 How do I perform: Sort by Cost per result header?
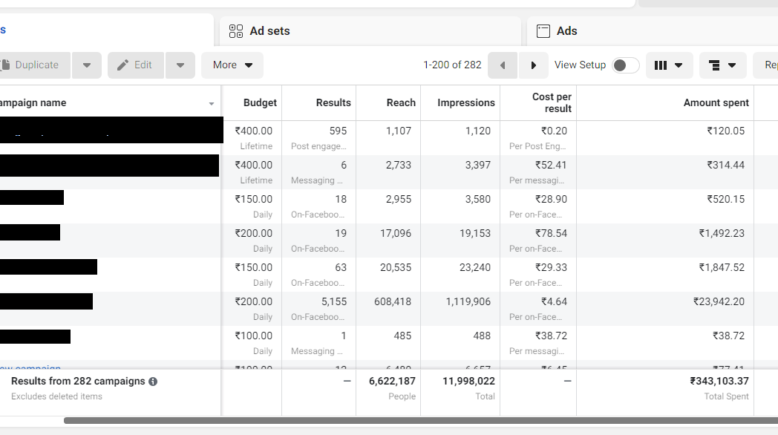pyautogui.click(x=552, y=103)
